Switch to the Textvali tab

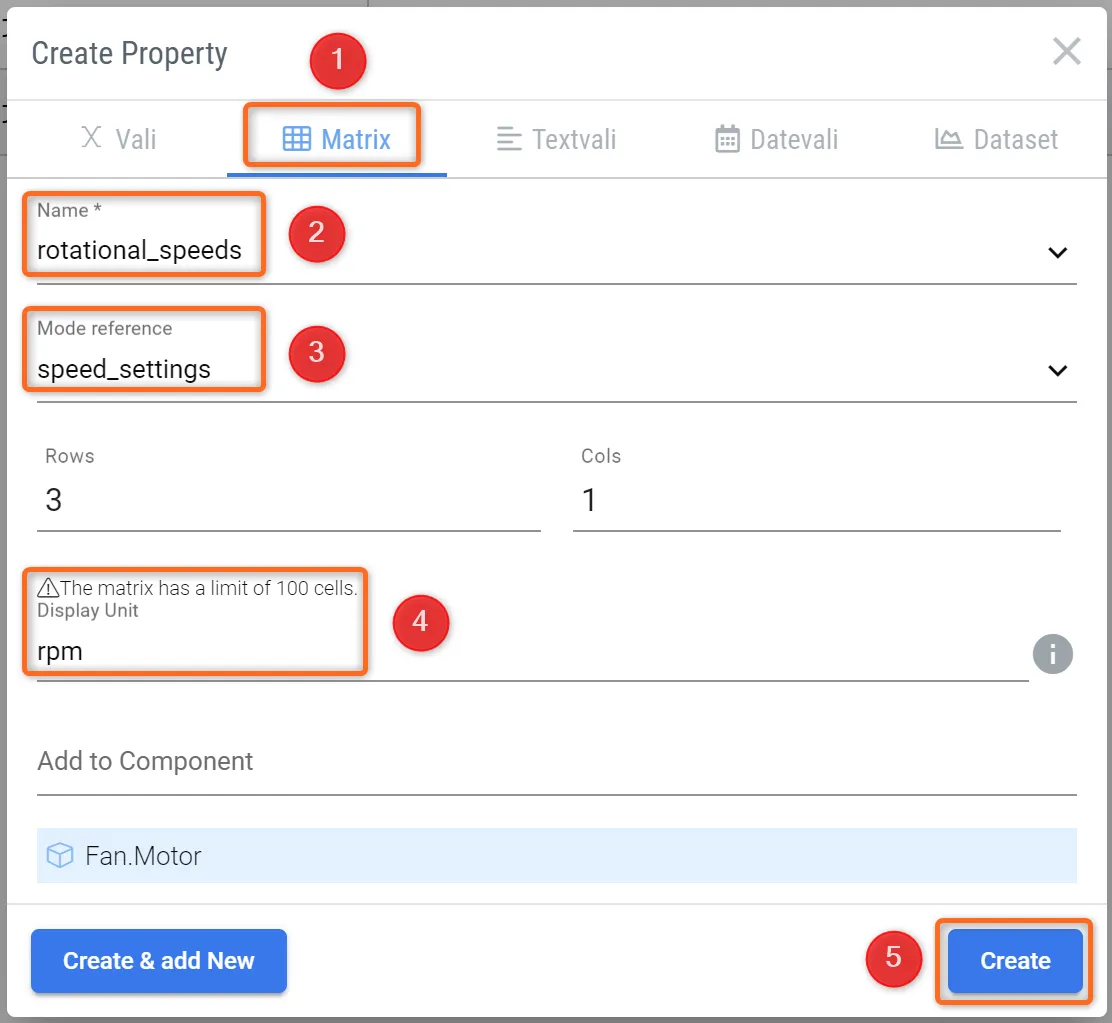pos(556,139)
